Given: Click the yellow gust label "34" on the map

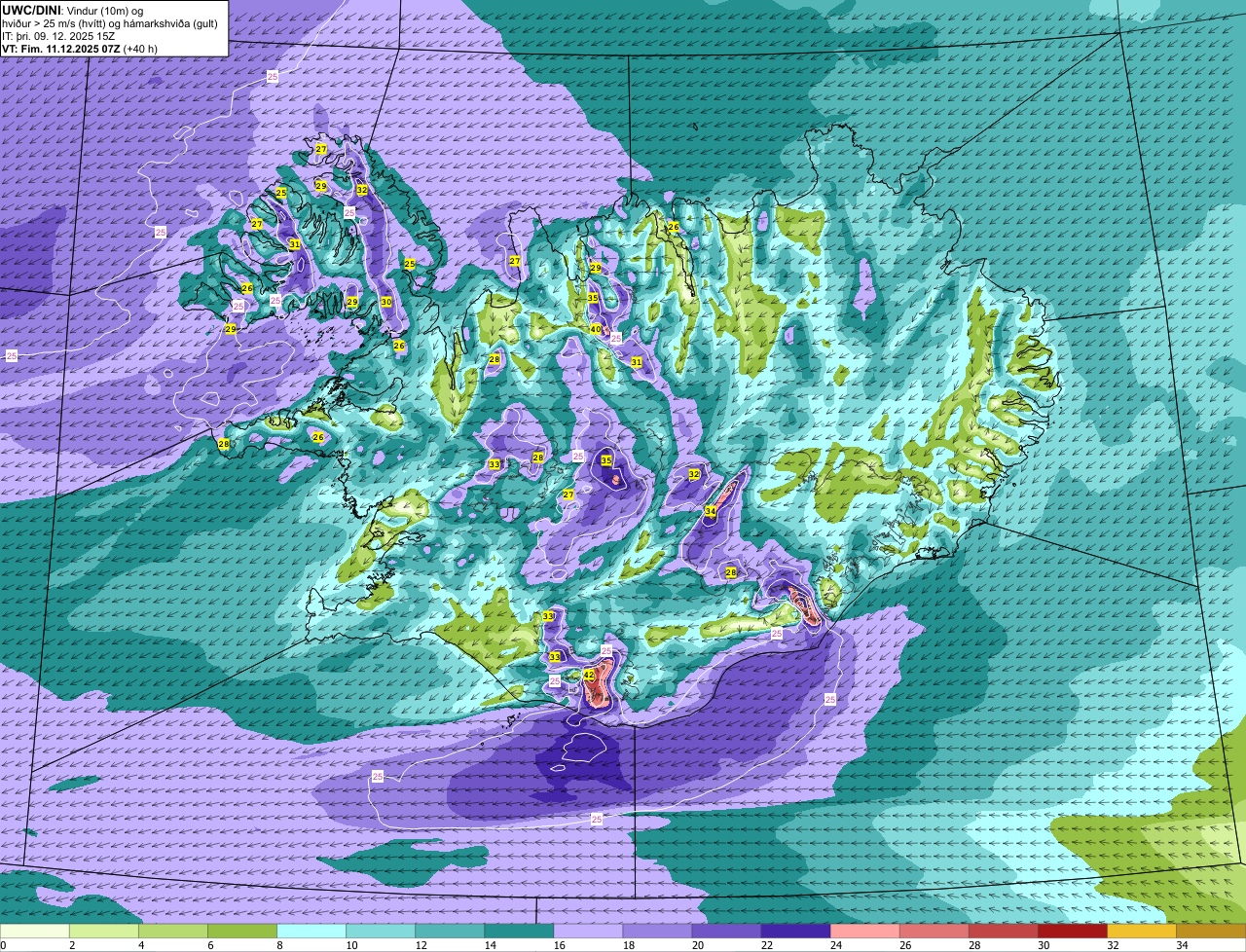Looking at the screenshot, I should [x=711, y=511].
